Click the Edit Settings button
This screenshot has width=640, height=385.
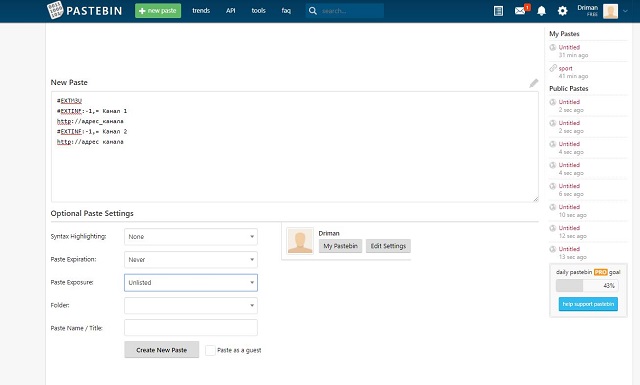[388, 246]
